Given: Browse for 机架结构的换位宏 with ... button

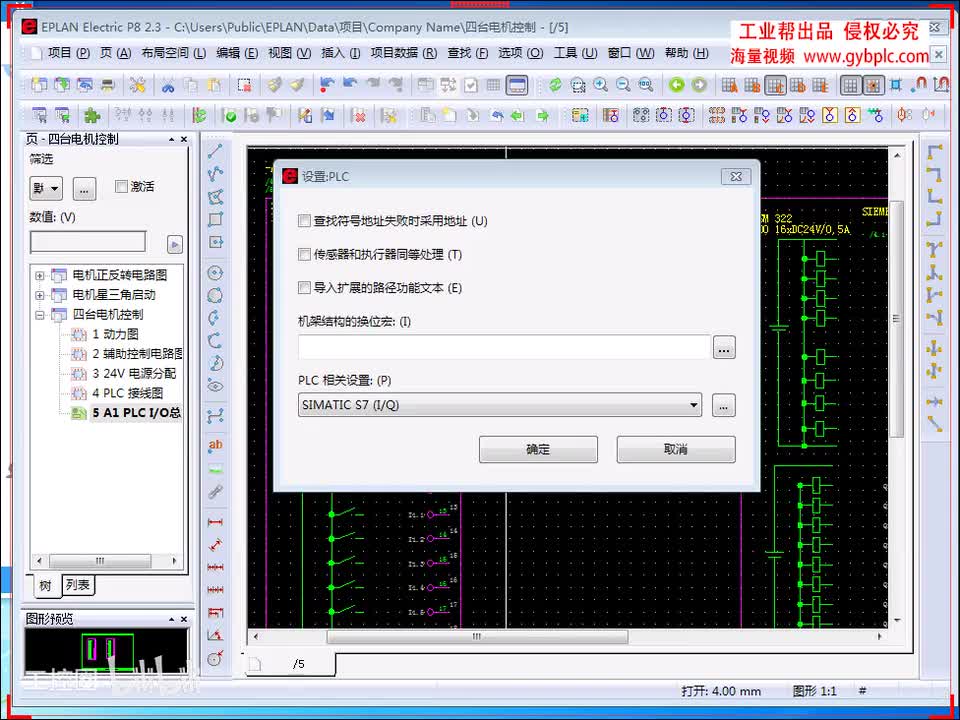Looking at the screenshot, I should pos(724,348).
